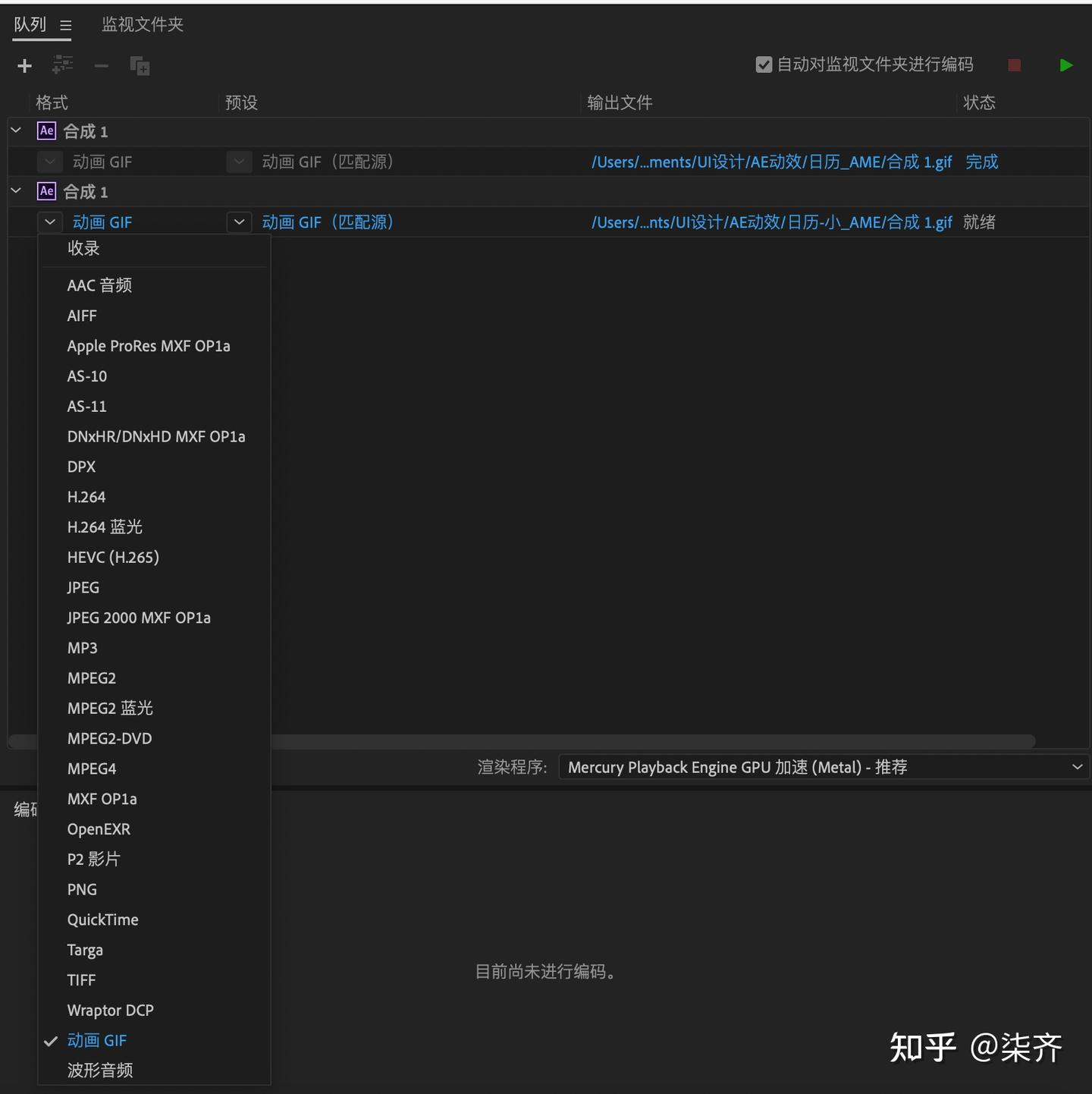1092x1094 pixels.
Task: Choose MPEG2 format
Action: tap(155, 678)
